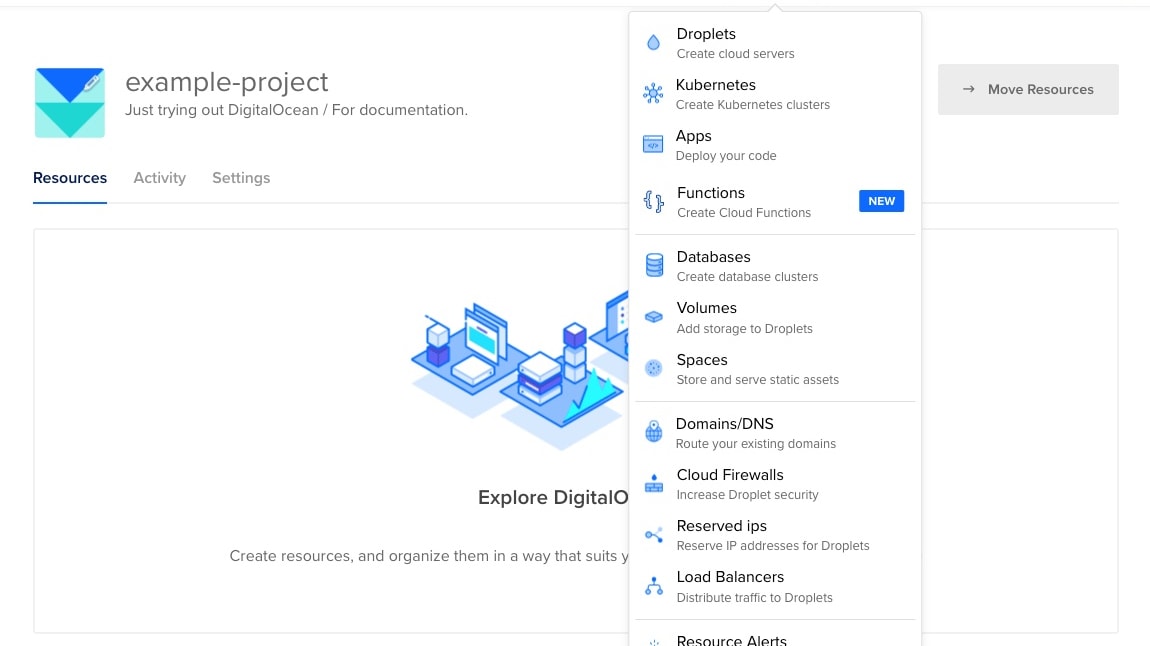This screenshot has width=1150, height=646.
Task: Switch to the Activity tab
Action: [x=159, y=178]
